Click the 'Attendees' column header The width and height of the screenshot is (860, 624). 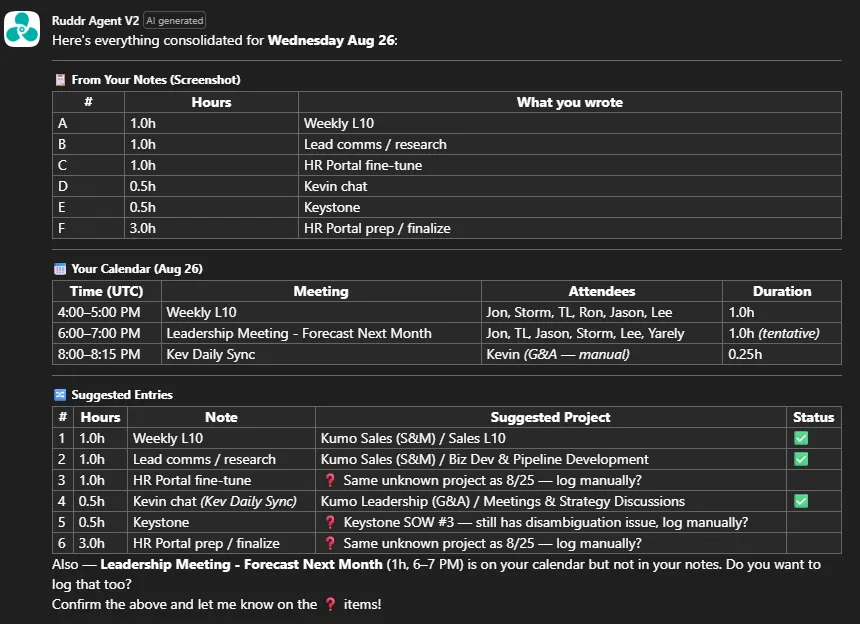[x=602, y=291]
